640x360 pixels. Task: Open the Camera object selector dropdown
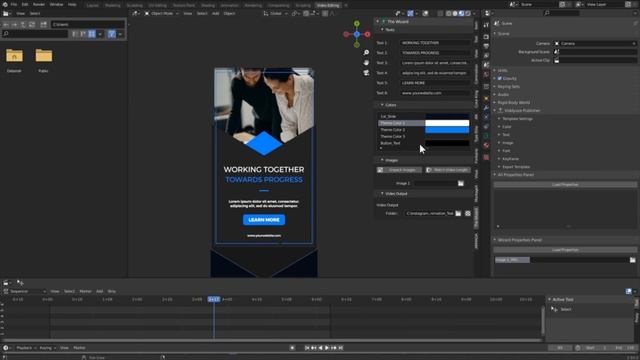pyautogui.click(x=595, y=43)
